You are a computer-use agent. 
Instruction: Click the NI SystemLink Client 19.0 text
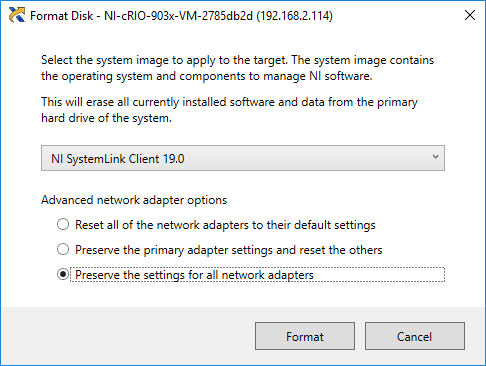pos(118,159)
